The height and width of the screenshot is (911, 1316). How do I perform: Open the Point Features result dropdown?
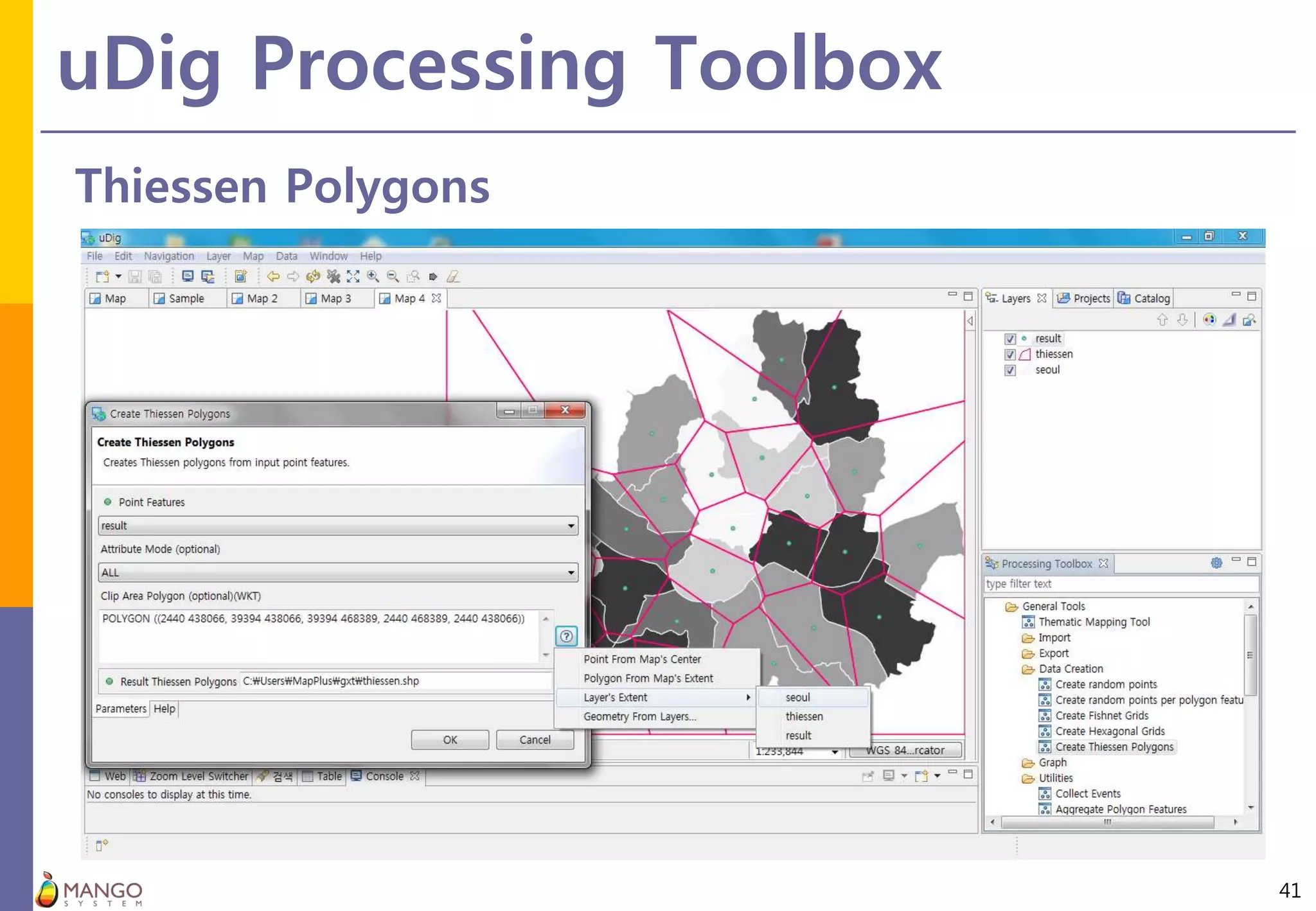[338, 526]
